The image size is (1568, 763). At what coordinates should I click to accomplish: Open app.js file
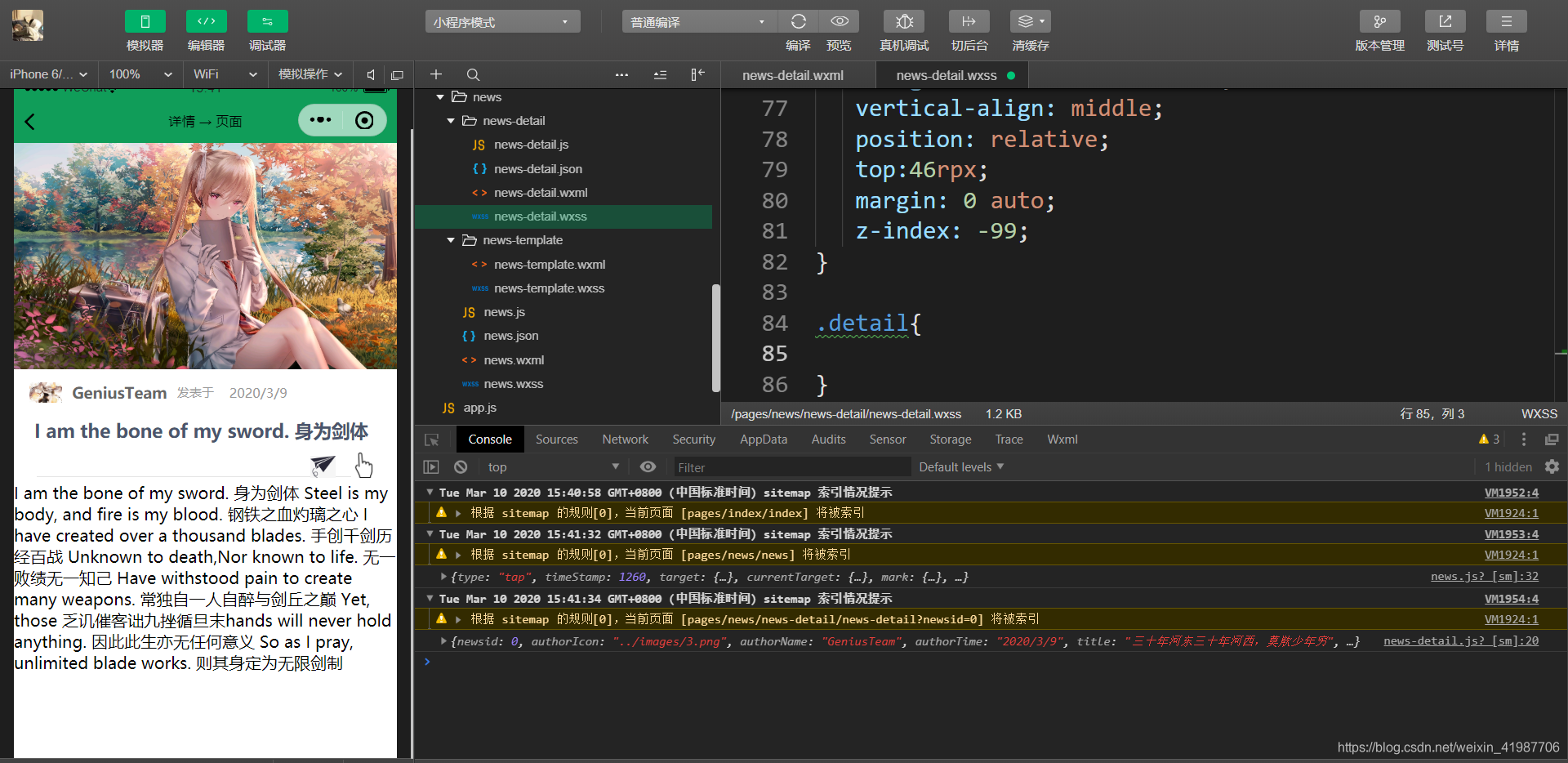[x=479, y=408]
